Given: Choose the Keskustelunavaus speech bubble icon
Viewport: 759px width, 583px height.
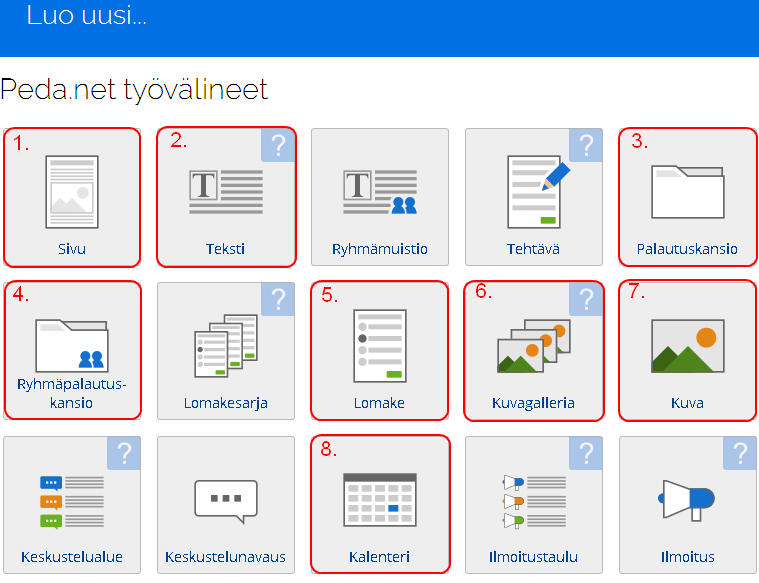Looking at the screenshot, I should [x=226, y=502].
